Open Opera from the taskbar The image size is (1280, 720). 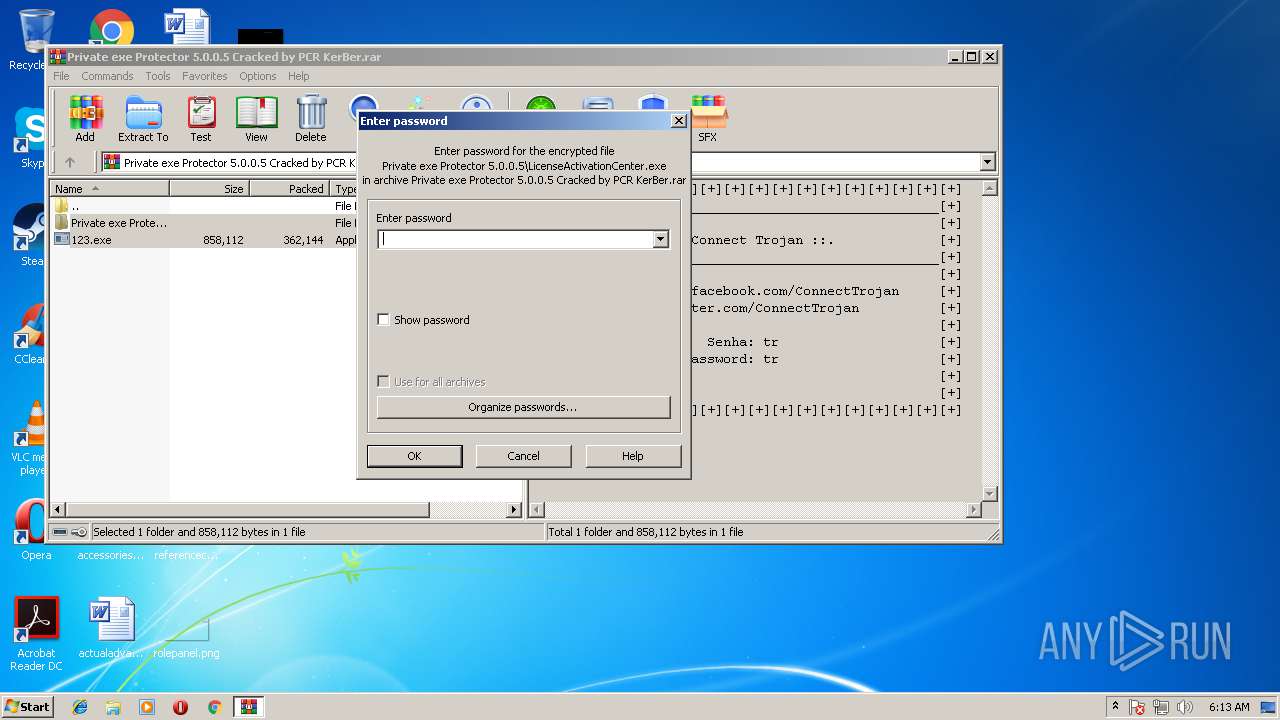coord(180,707)
